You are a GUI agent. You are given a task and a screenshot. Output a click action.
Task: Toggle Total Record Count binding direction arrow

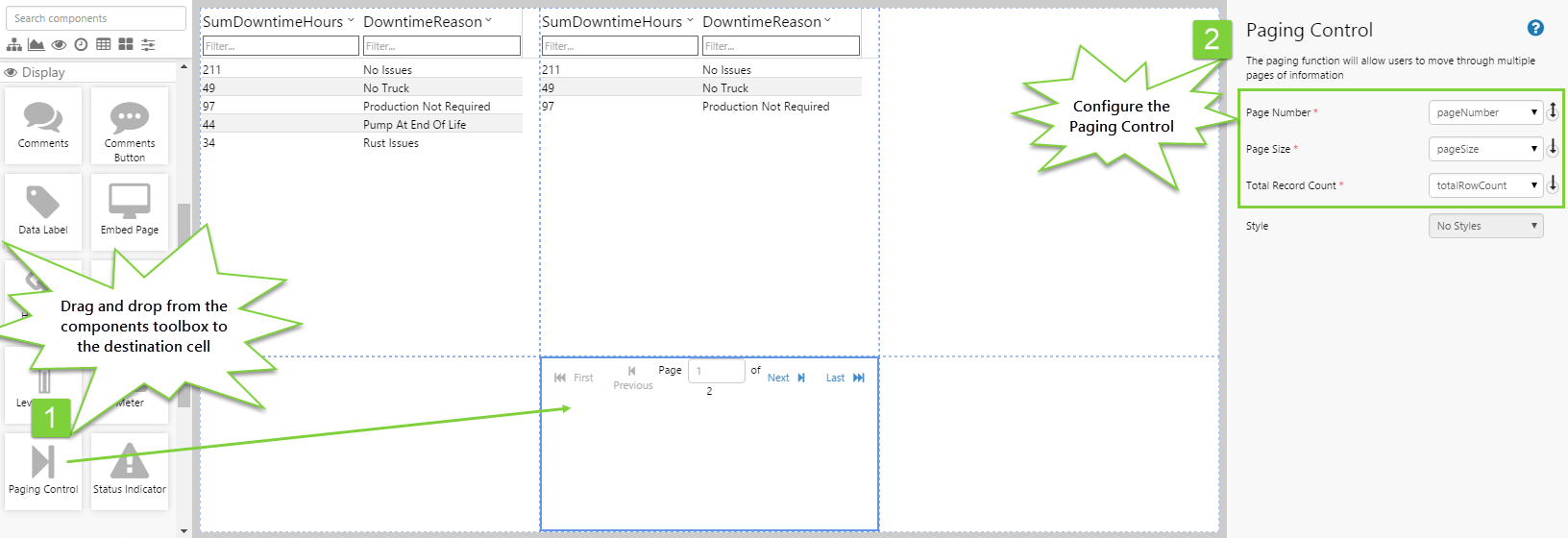[x=1553, y=184]
